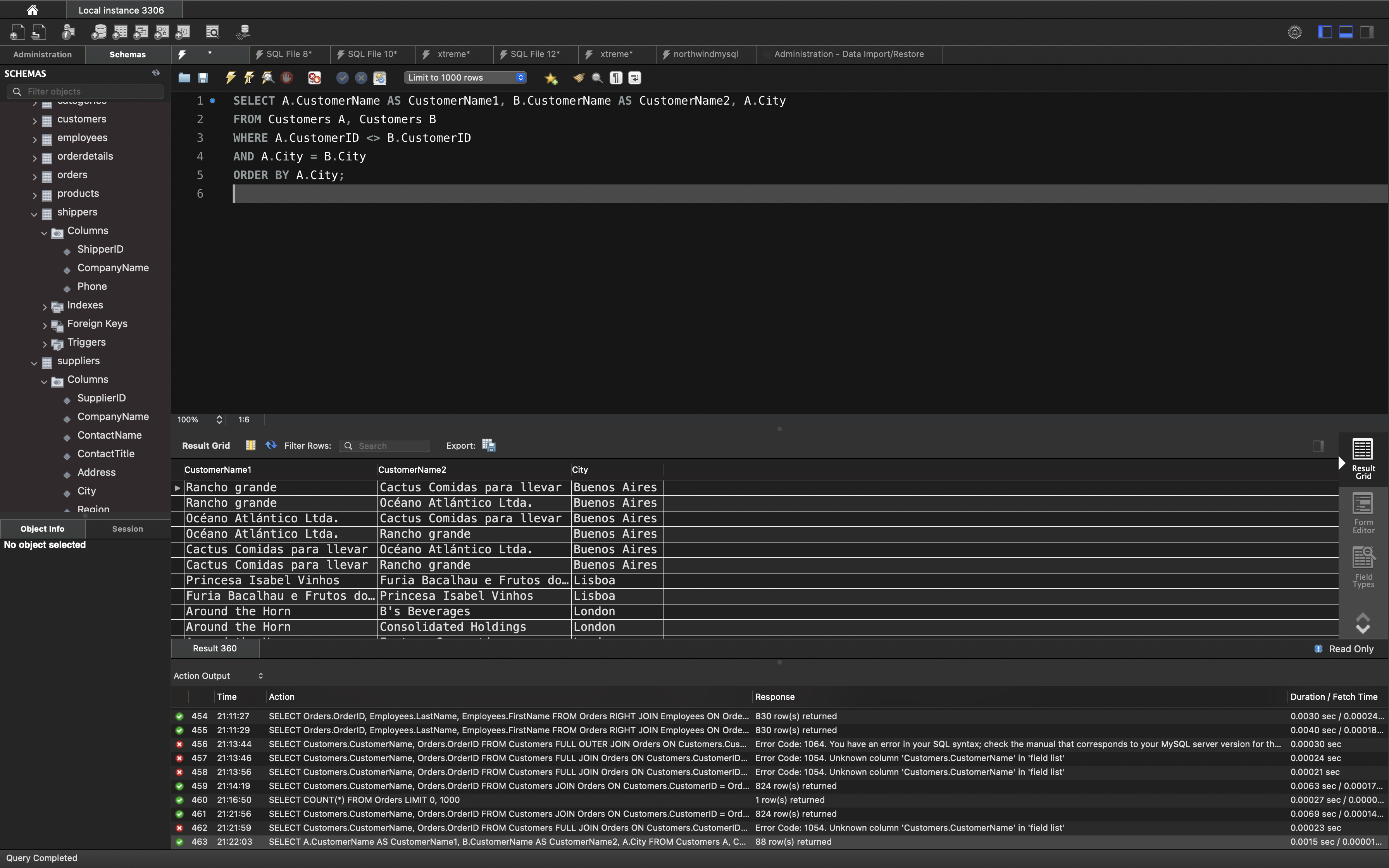Screen dimensions: 1389x868
Task: Click the Result 360 tab
Action: pyautogui.click(x=215, y=648)
